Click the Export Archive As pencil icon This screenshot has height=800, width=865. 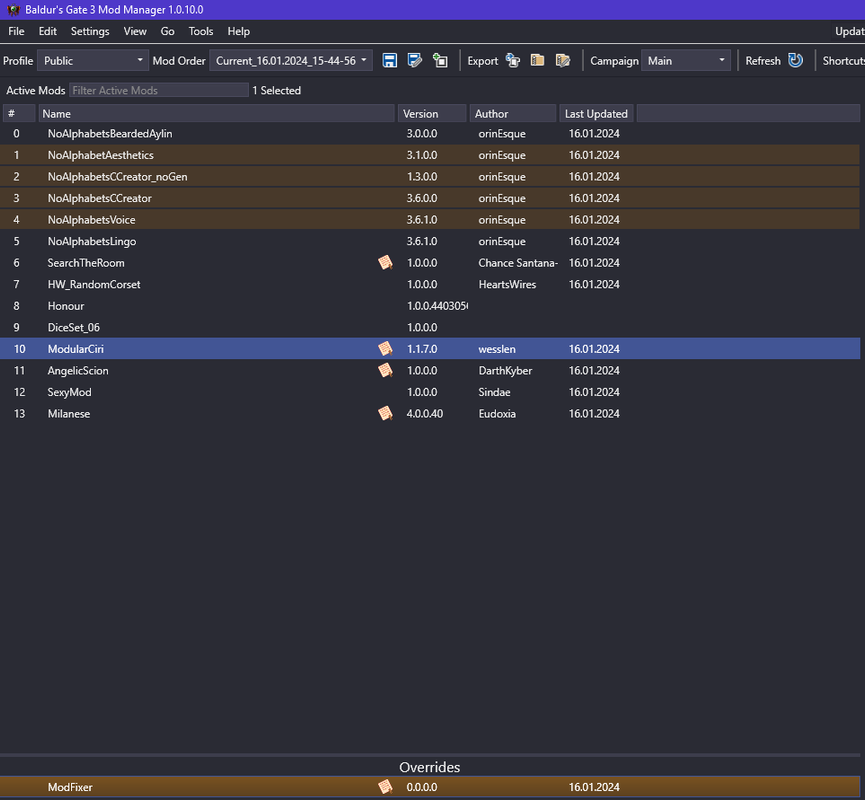[x=563, y=61]
